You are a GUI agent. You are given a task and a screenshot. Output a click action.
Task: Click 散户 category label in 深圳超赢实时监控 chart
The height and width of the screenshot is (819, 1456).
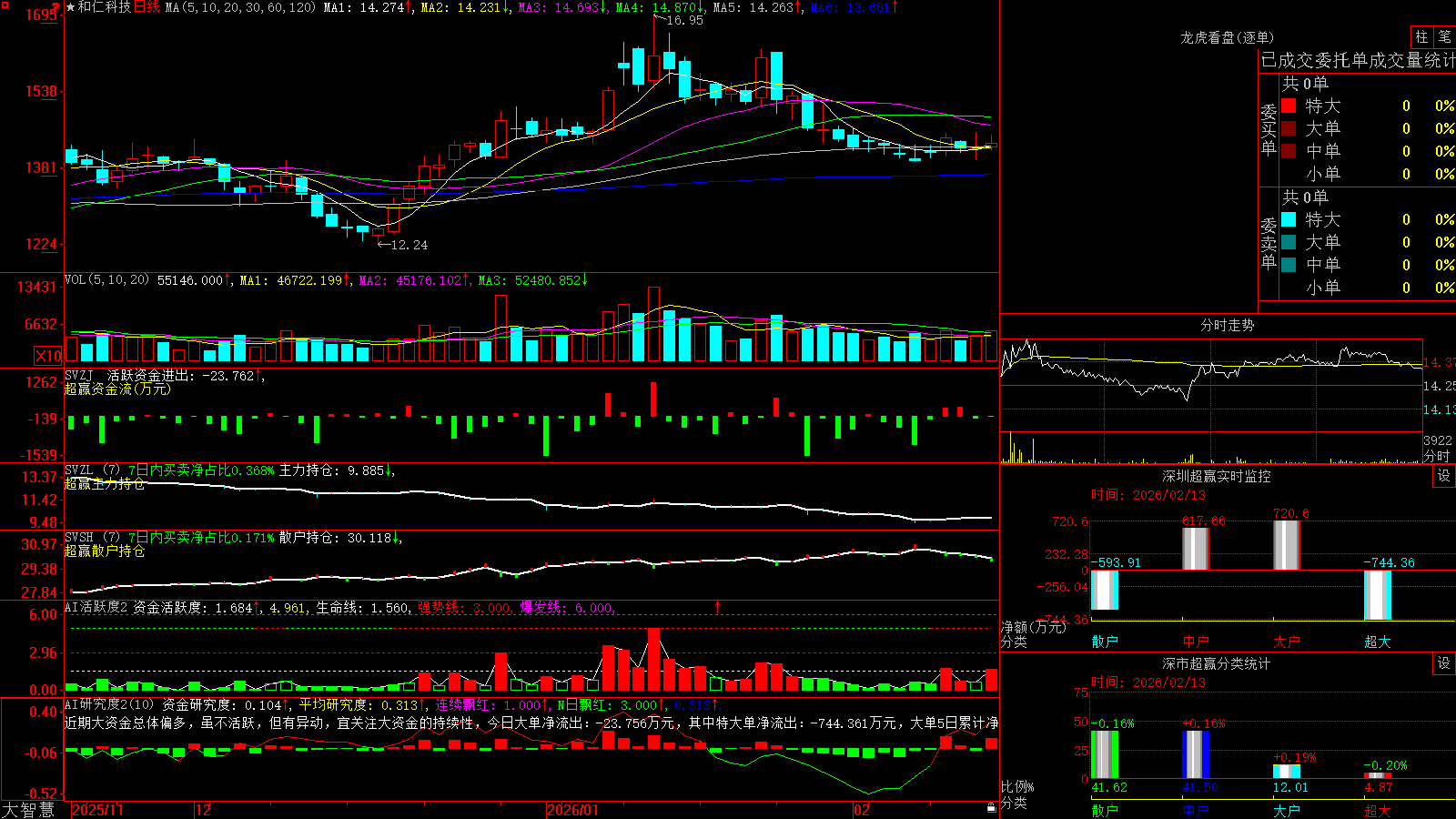coord(1105,642)
